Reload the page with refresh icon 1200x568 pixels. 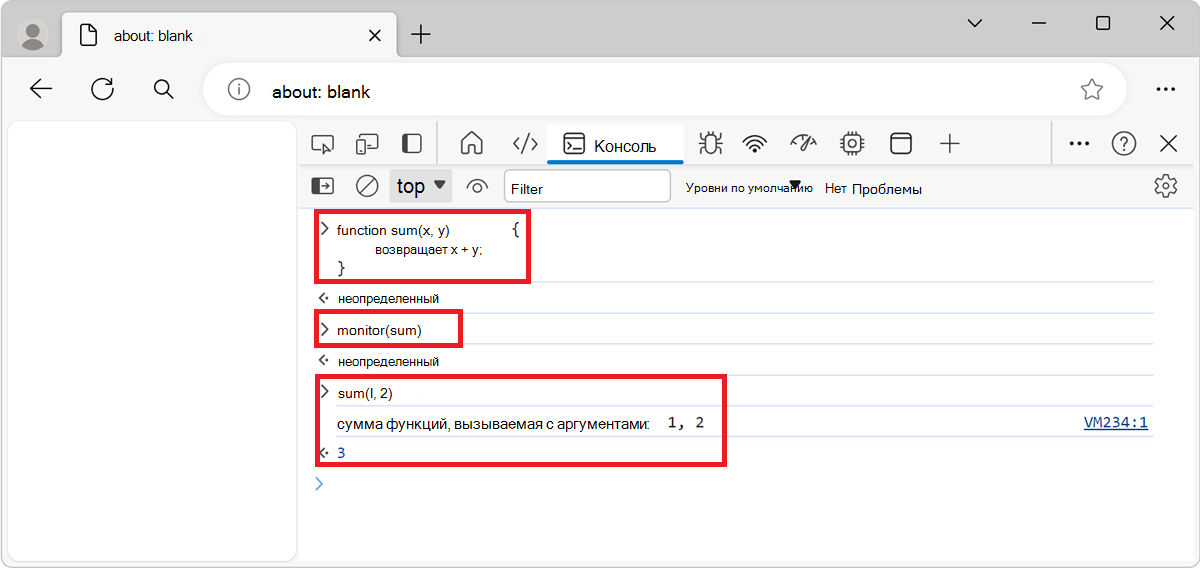(x=102, y=90)
